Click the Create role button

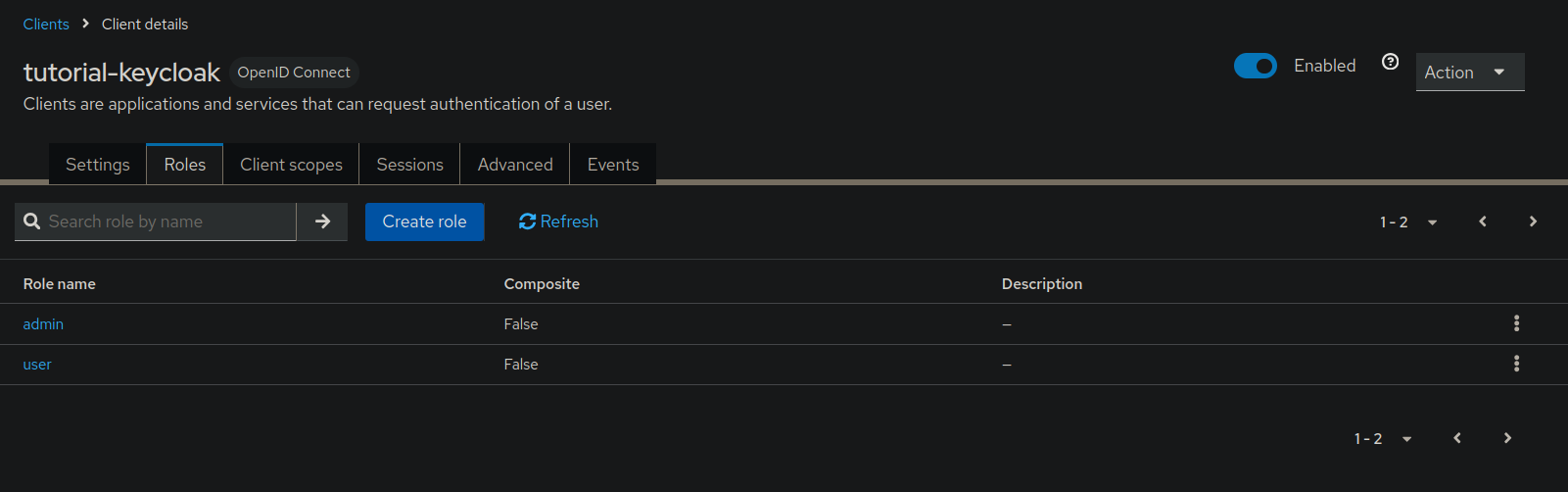pos(424,221)
